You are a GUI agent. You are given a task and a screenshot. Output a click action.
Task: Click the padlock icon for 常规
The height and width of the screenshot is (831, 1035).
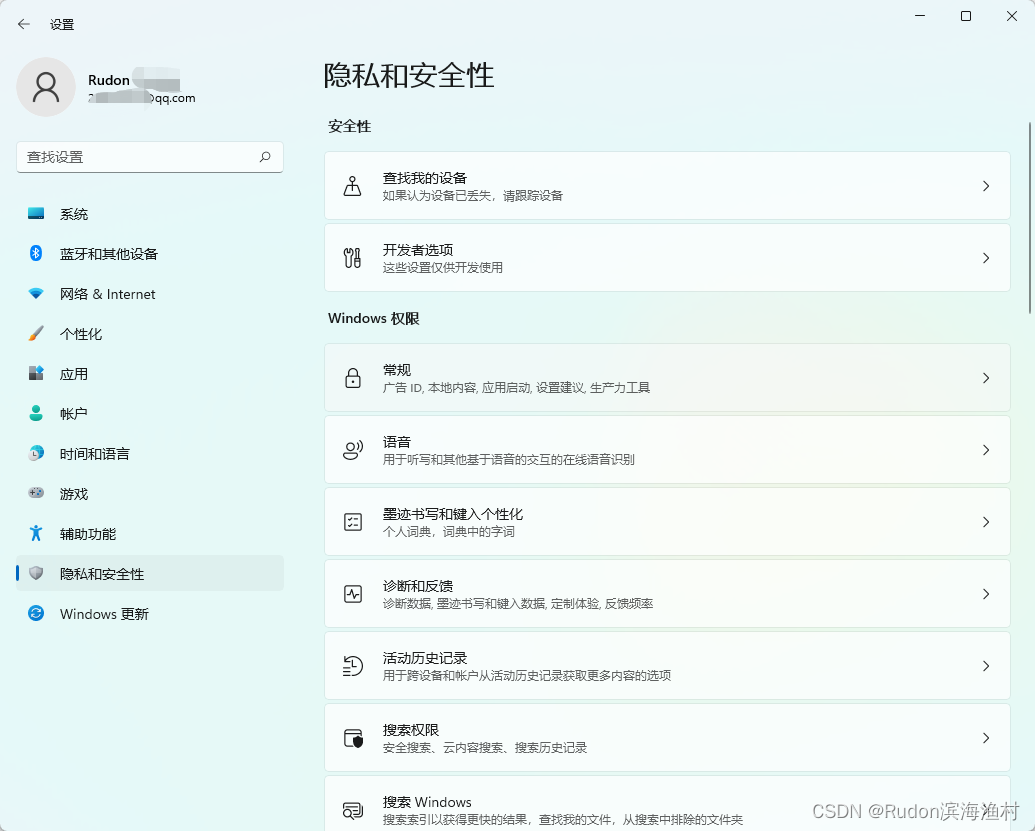(x=352, y=378)
